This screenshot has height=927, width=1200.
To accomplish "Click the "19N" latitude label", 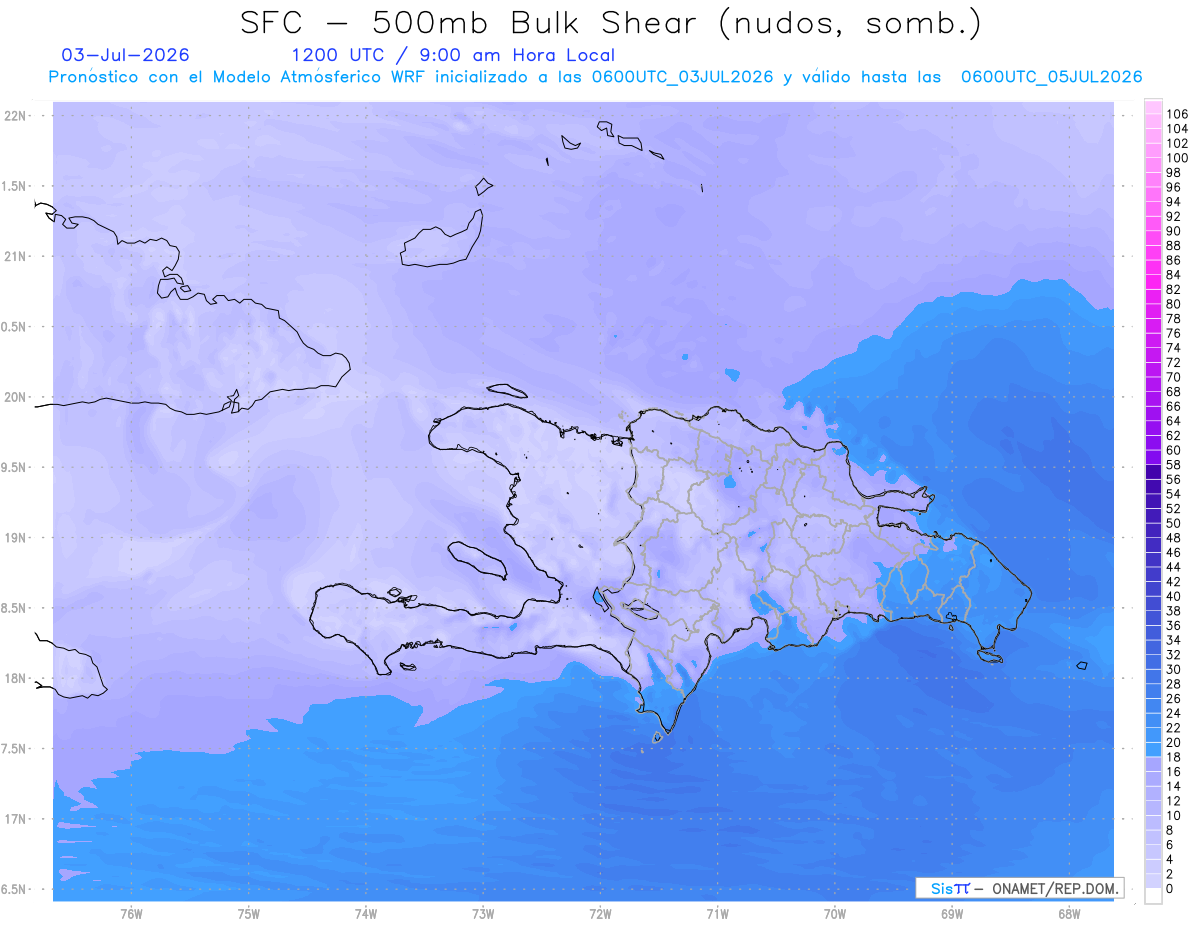I will click(16, 538).
